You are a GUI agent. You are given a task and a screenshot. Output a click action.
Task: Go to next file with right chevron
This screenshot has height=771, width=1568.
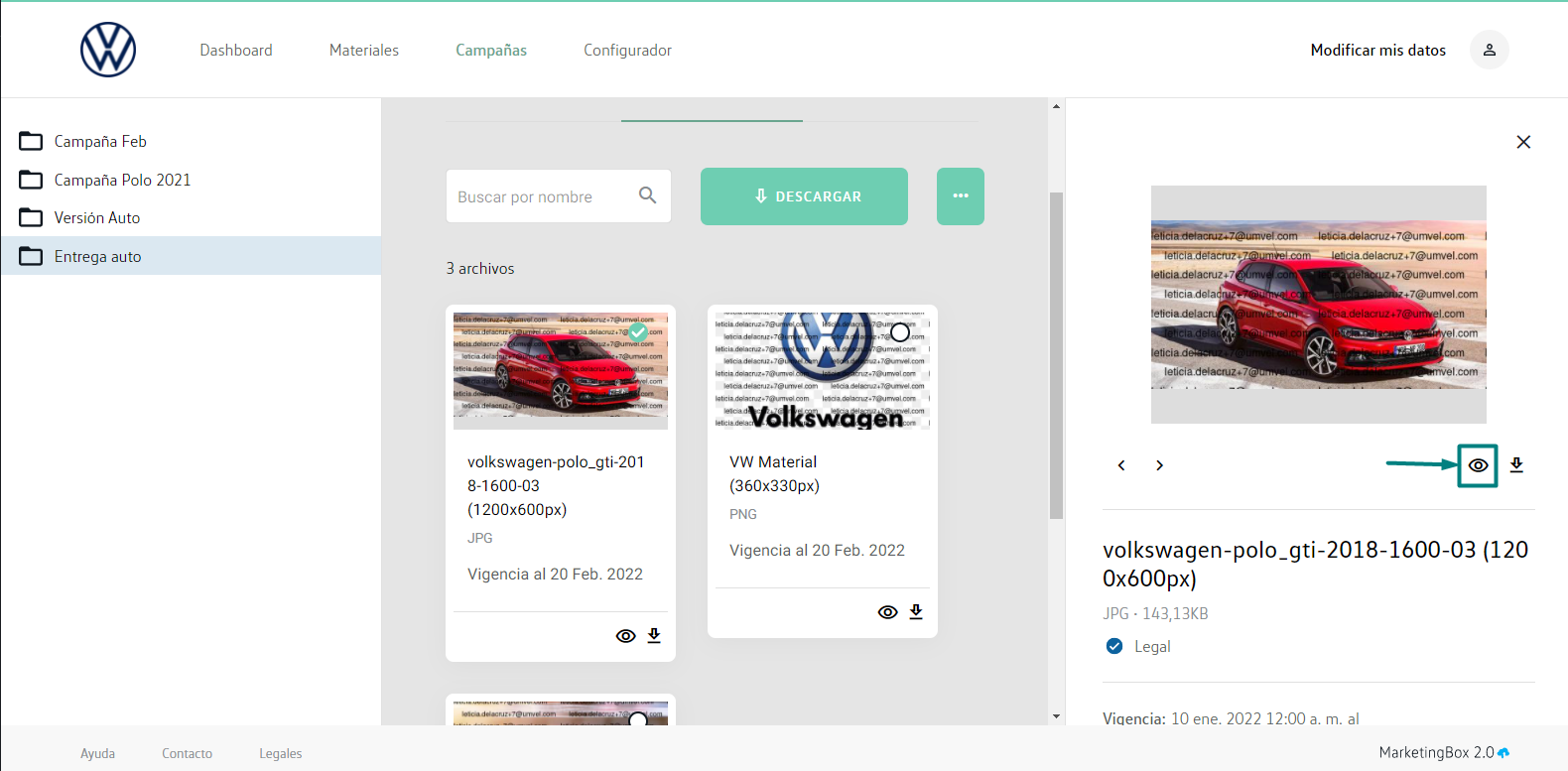coord(1159,465)
